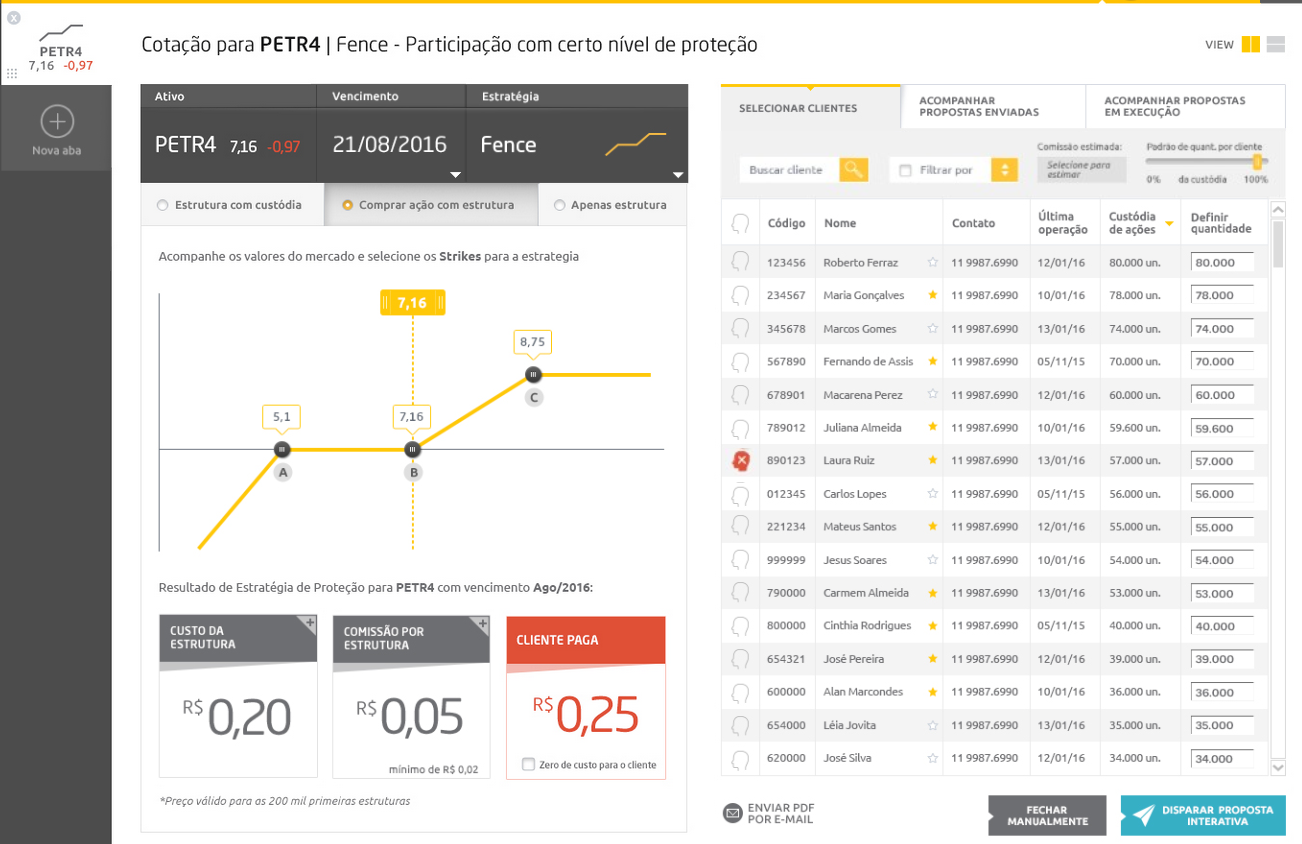The height and width of the screenshot is (844, 1302).
Task: Sort by Custódia de ações column arrow
Action: click(x=1168, y=225)
